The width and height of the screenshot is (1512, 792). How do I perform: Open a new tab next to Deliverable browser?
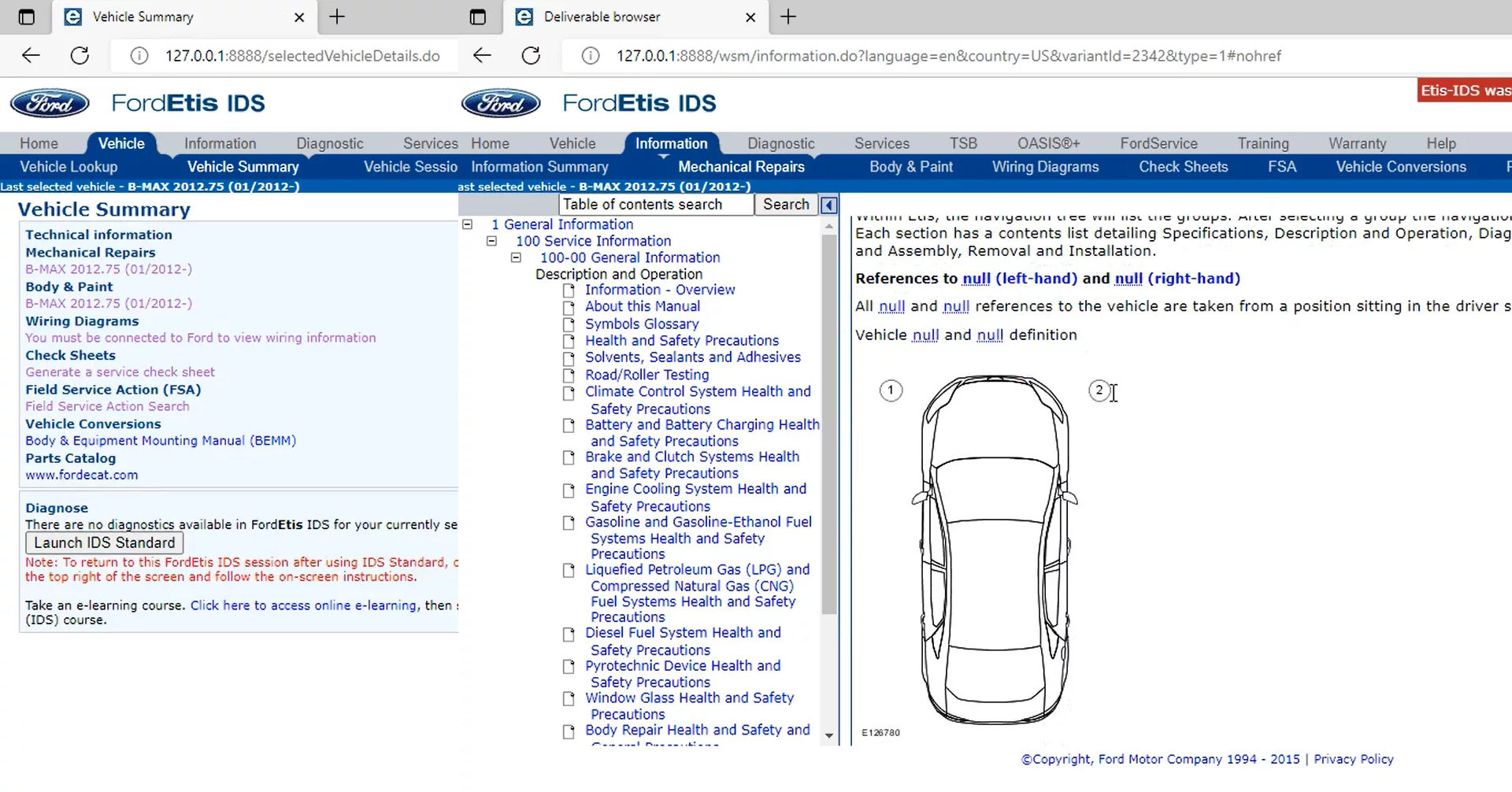click(x=788, y=17)
